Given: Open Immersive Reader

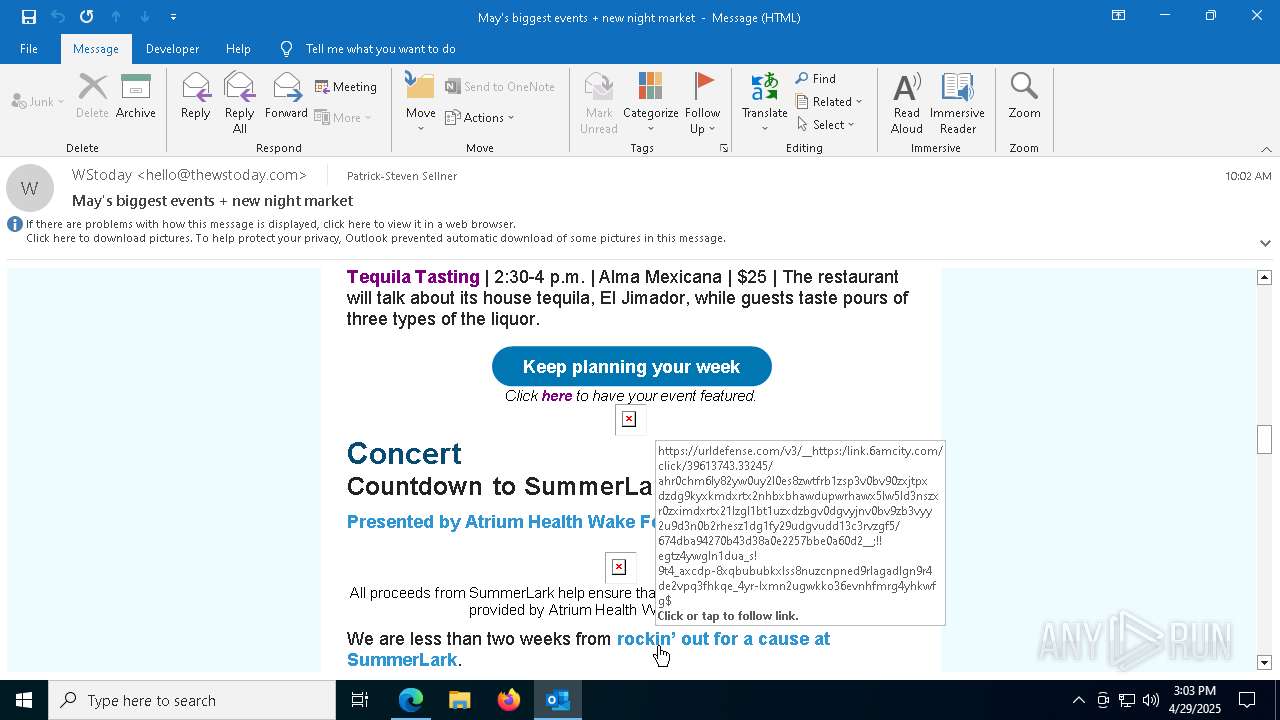Looking at the screenshot, I should (958, 103).
